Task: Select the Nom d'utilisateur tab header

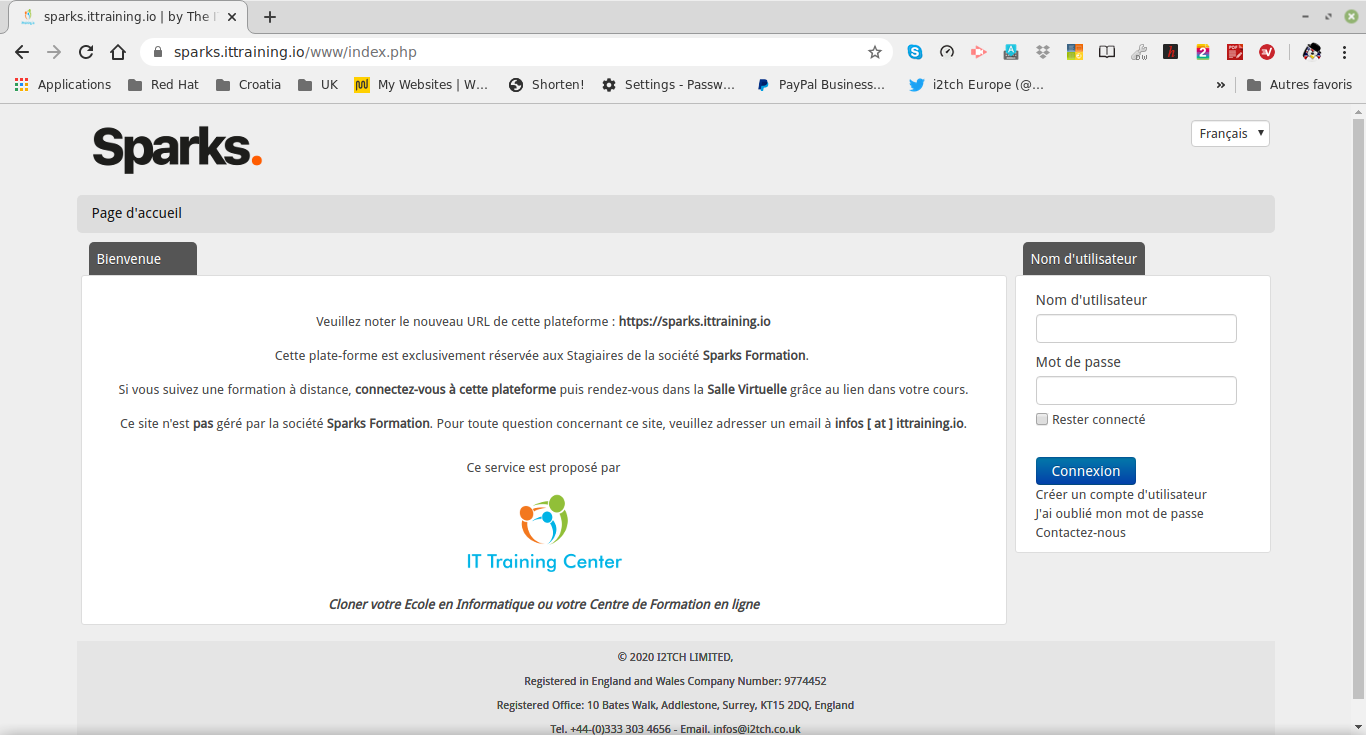Action: pos(1084,259)
